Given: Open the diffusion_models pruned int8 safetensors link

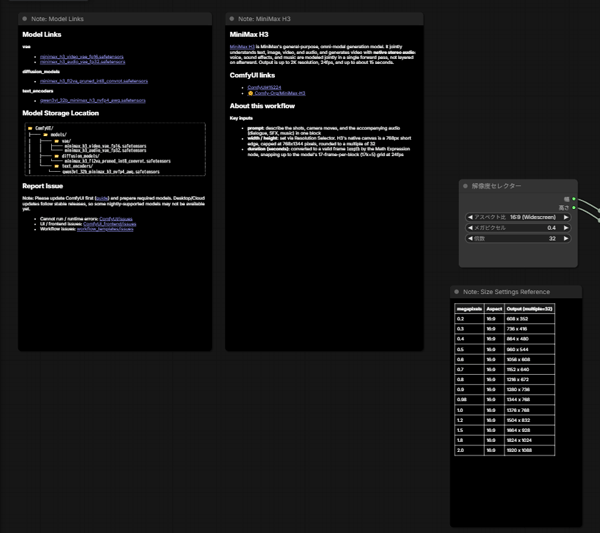Looking at the screenshot, I should click(94, 81).
